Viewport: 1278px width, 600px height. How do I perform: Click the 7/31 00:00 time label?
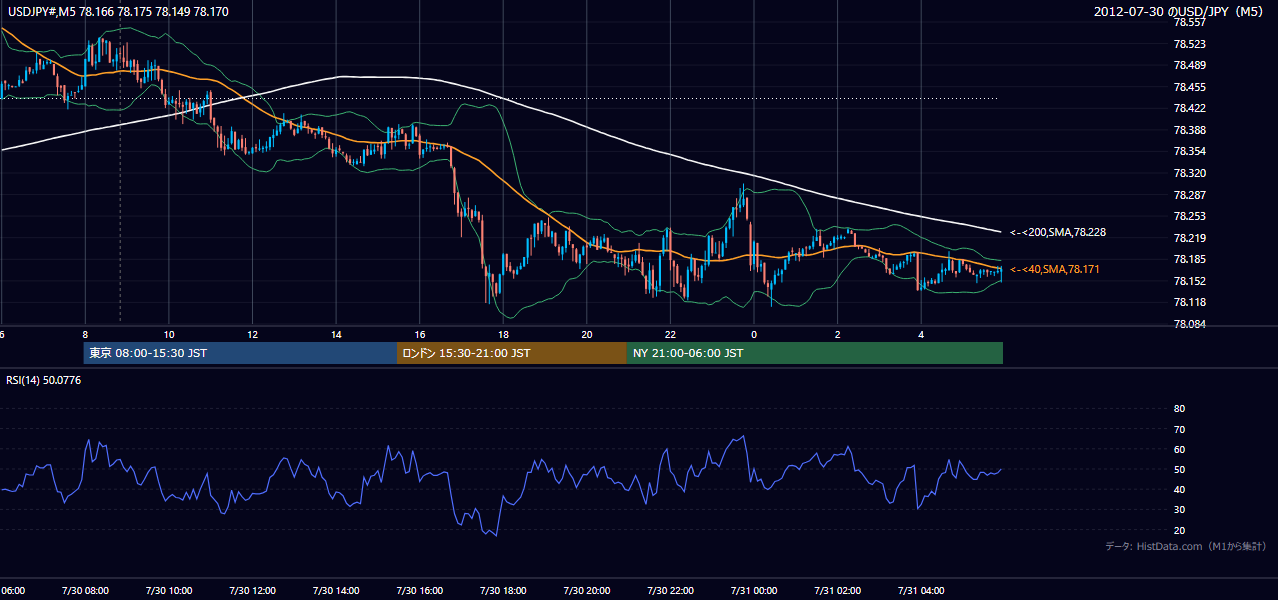click(x=753, y=590)
